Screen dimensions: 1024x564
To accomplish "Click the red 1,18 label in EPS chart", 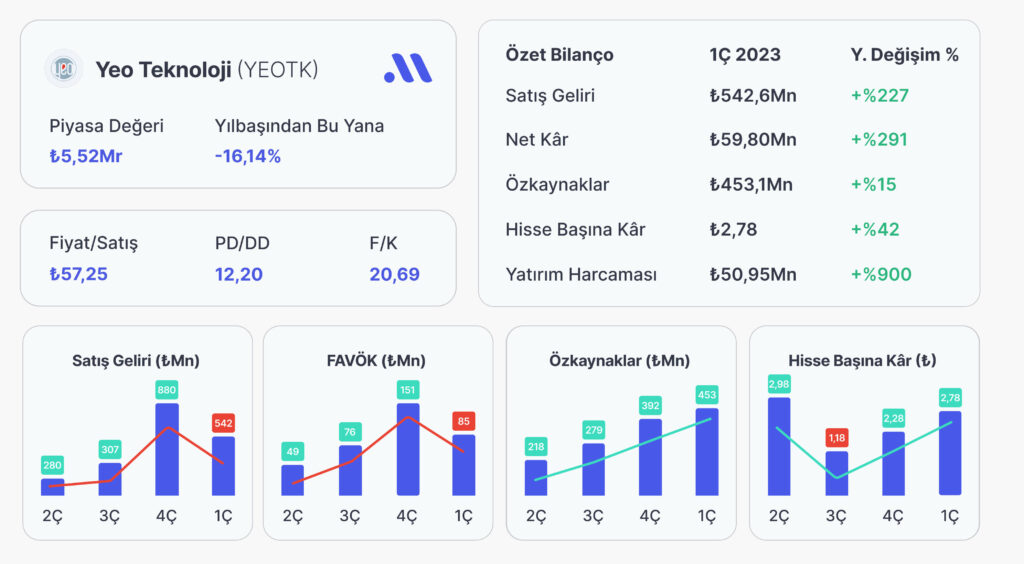I will click(837, 437).
